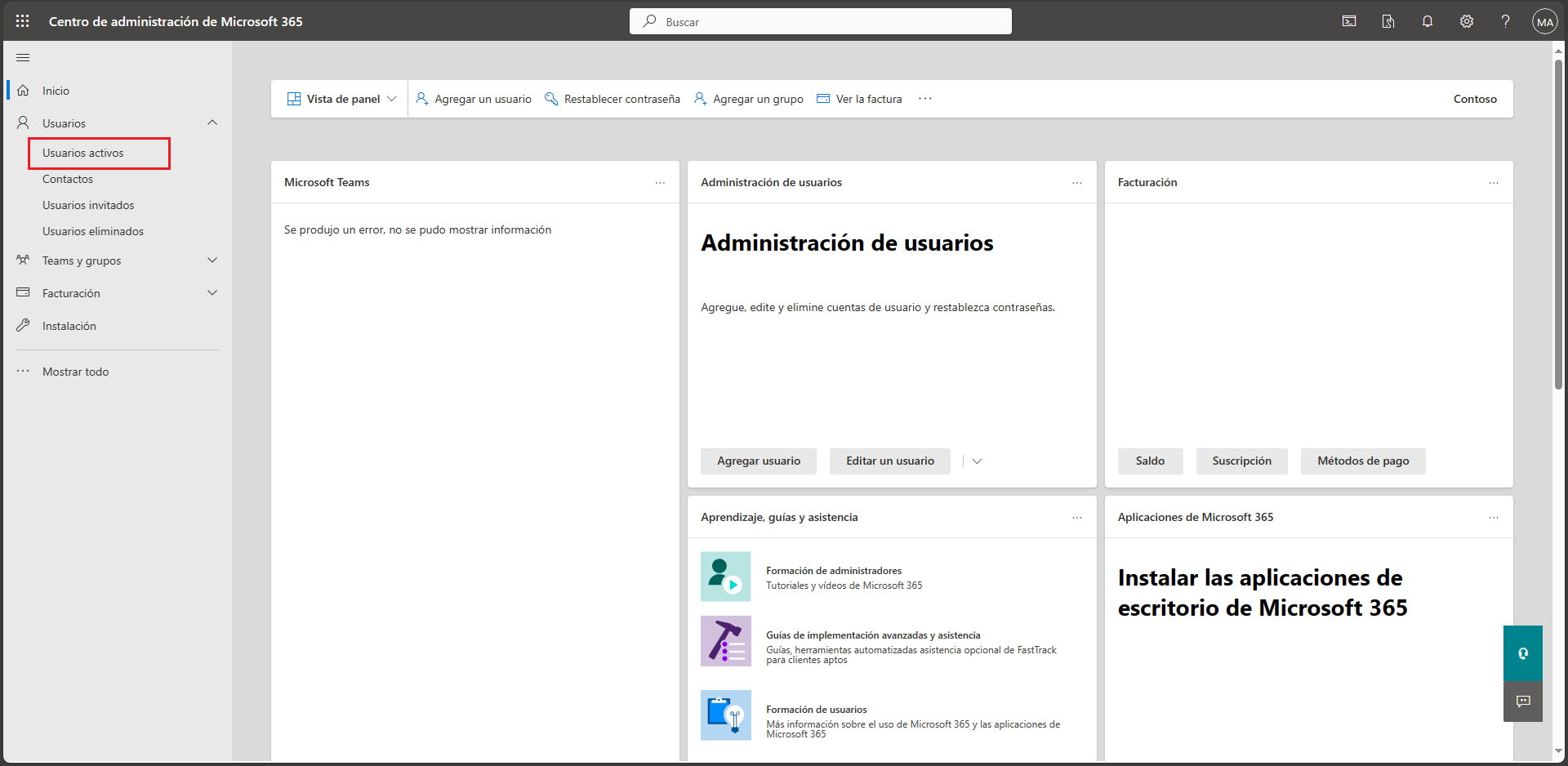Open Microsoft Teams card options ellipsis
This screenshot has height=766, width=1568.
660,183
